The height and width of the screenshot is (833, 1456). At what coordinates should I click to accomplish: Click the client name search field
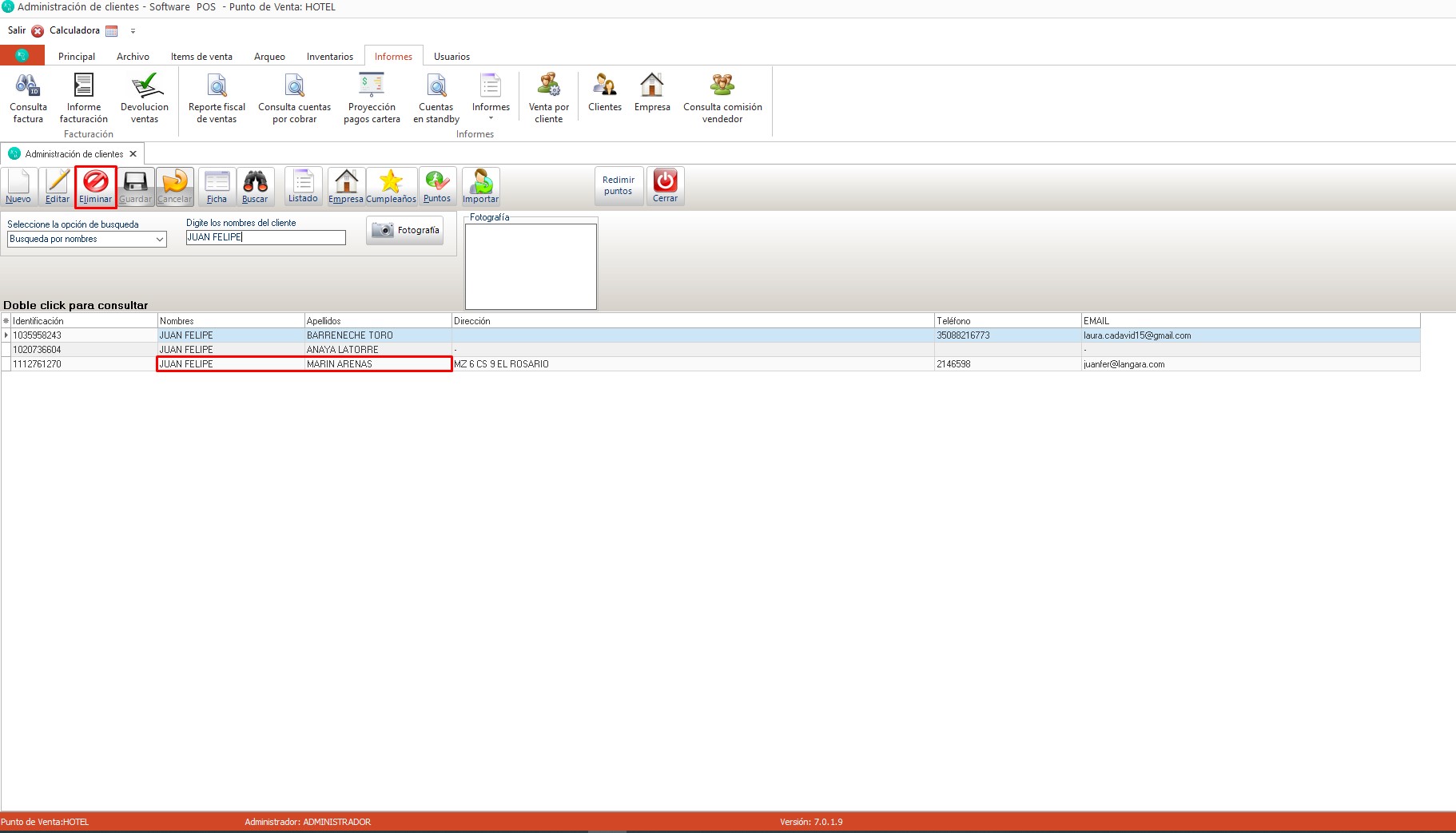[x=265, y=238]
